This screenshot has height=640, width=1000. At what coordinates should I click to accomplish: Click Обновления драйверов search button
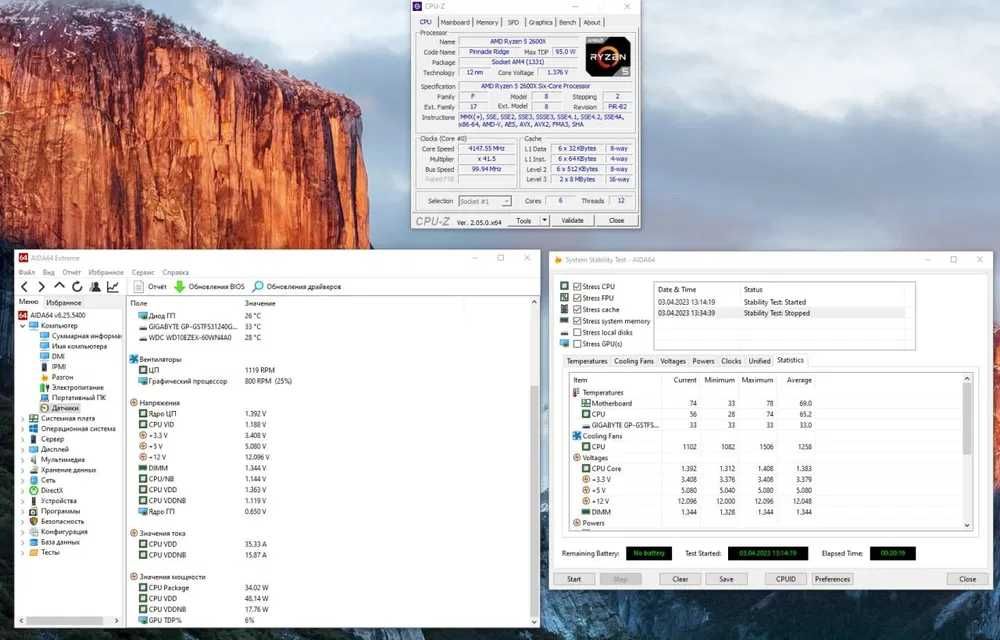[x=297, y=287]
